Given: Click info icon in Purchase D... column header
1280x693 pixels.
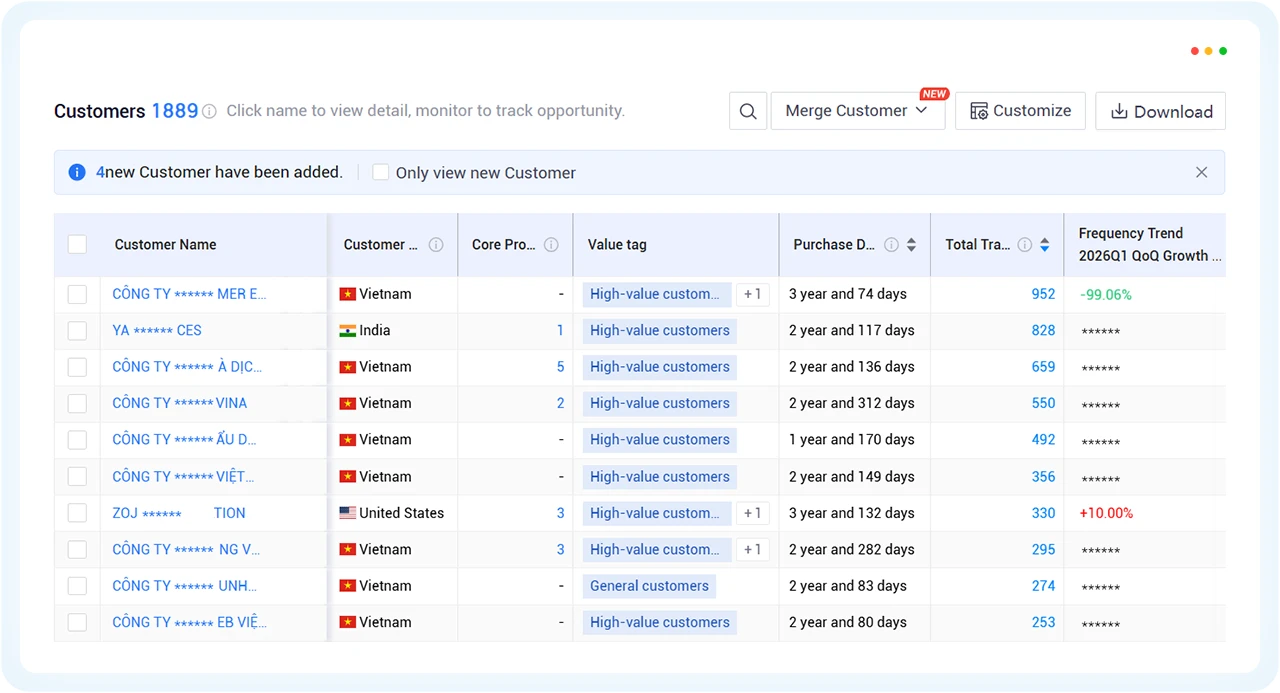Looking at the screenshot, I should [891, 244].
